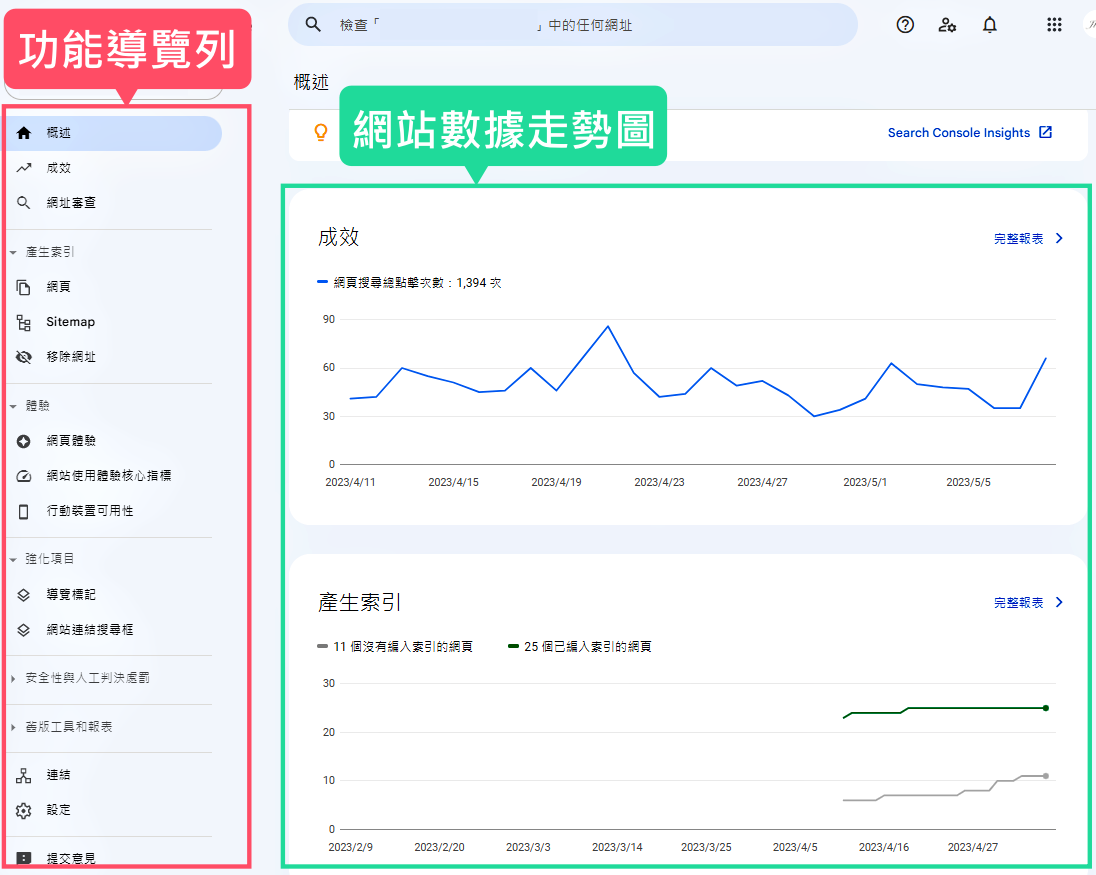Open 完整報表 for the 成效 chart
Image resolution: width=1096 pixels, height=875 pixels.
point(1027,239)
